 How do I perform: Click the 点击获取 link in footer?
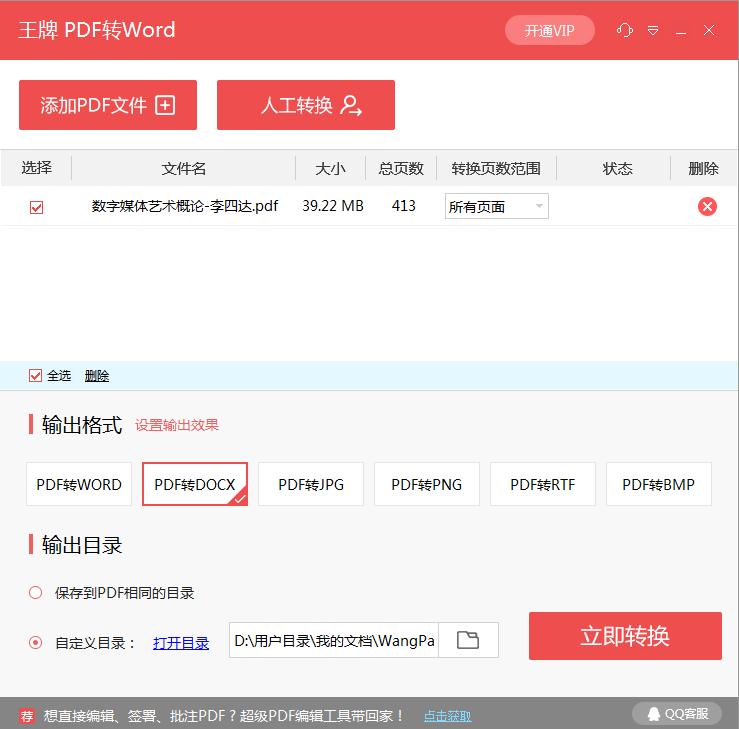[447, 716]
